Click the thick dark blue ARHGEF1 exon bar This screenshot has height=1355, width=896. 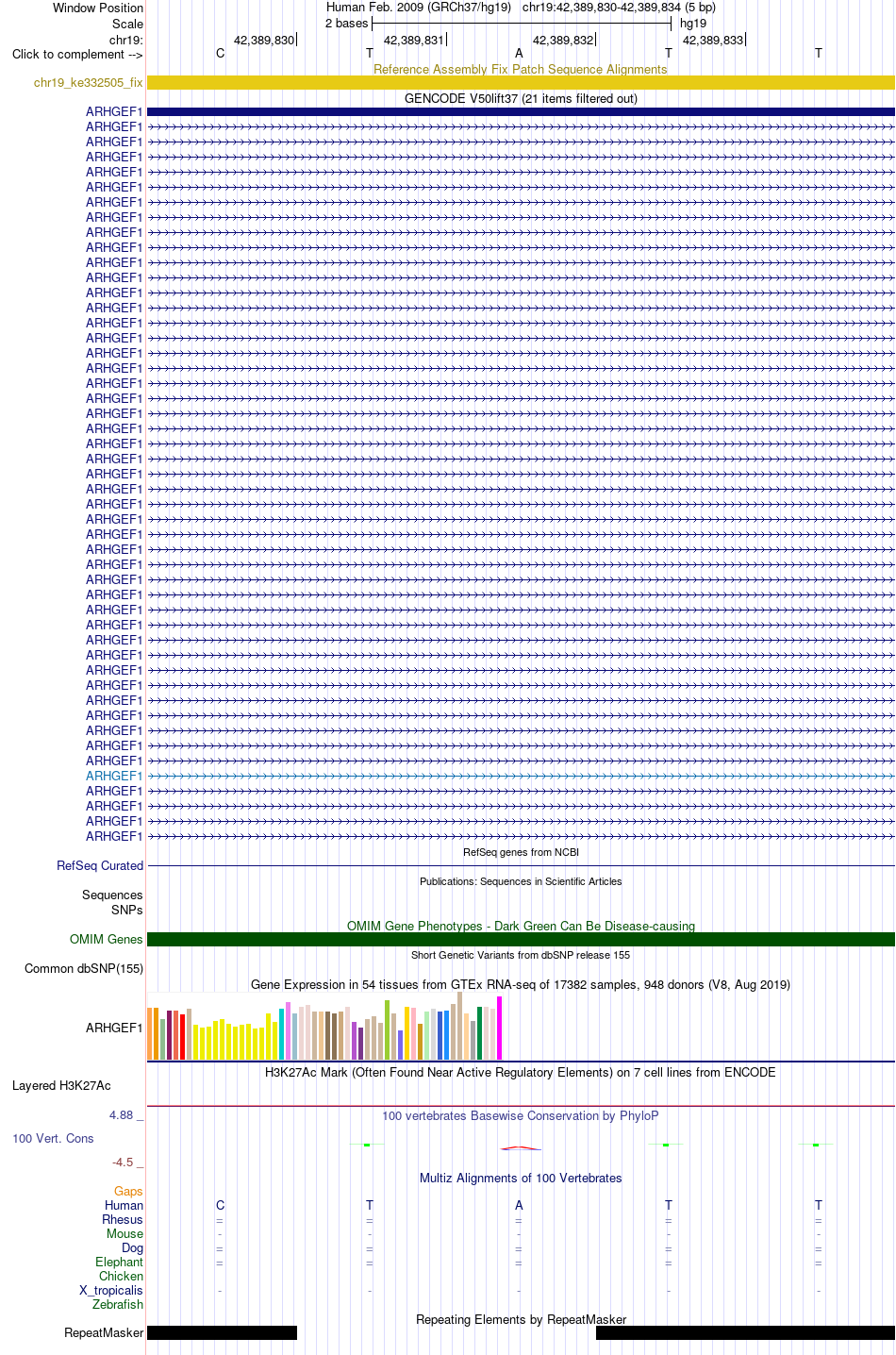click(x=521, y=111)
